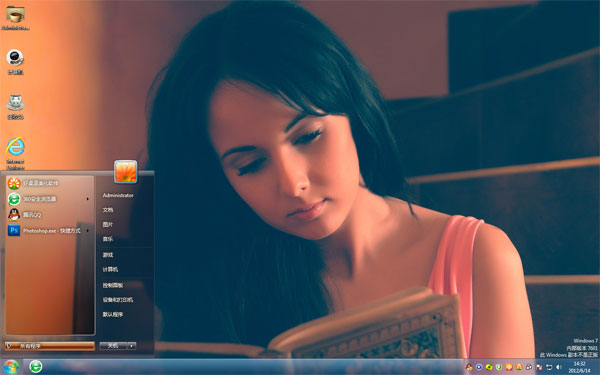
Task: Open the pinned 360 browser on the taskbar
Action: click(36, 367)
